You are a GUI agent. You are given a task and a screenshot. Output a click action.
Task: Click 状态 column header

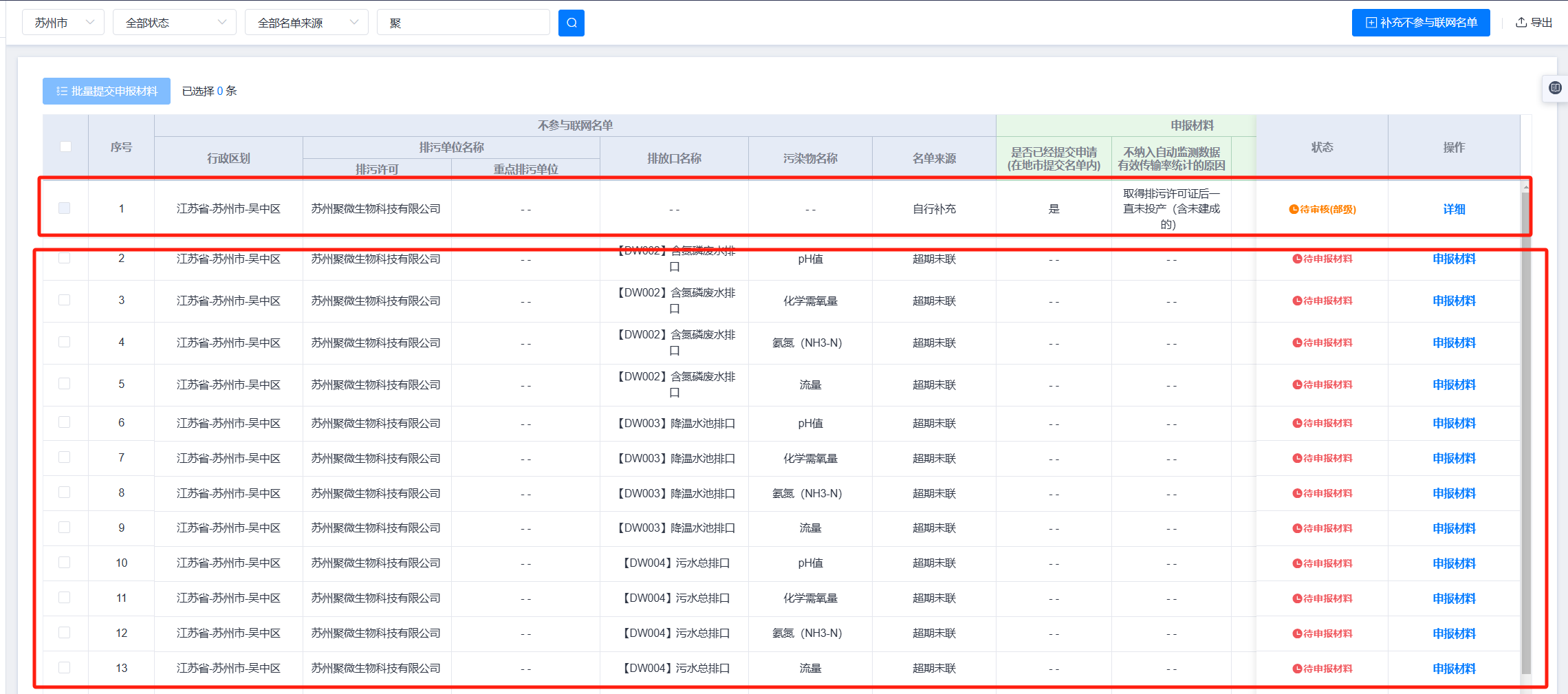coord(1322,147)
